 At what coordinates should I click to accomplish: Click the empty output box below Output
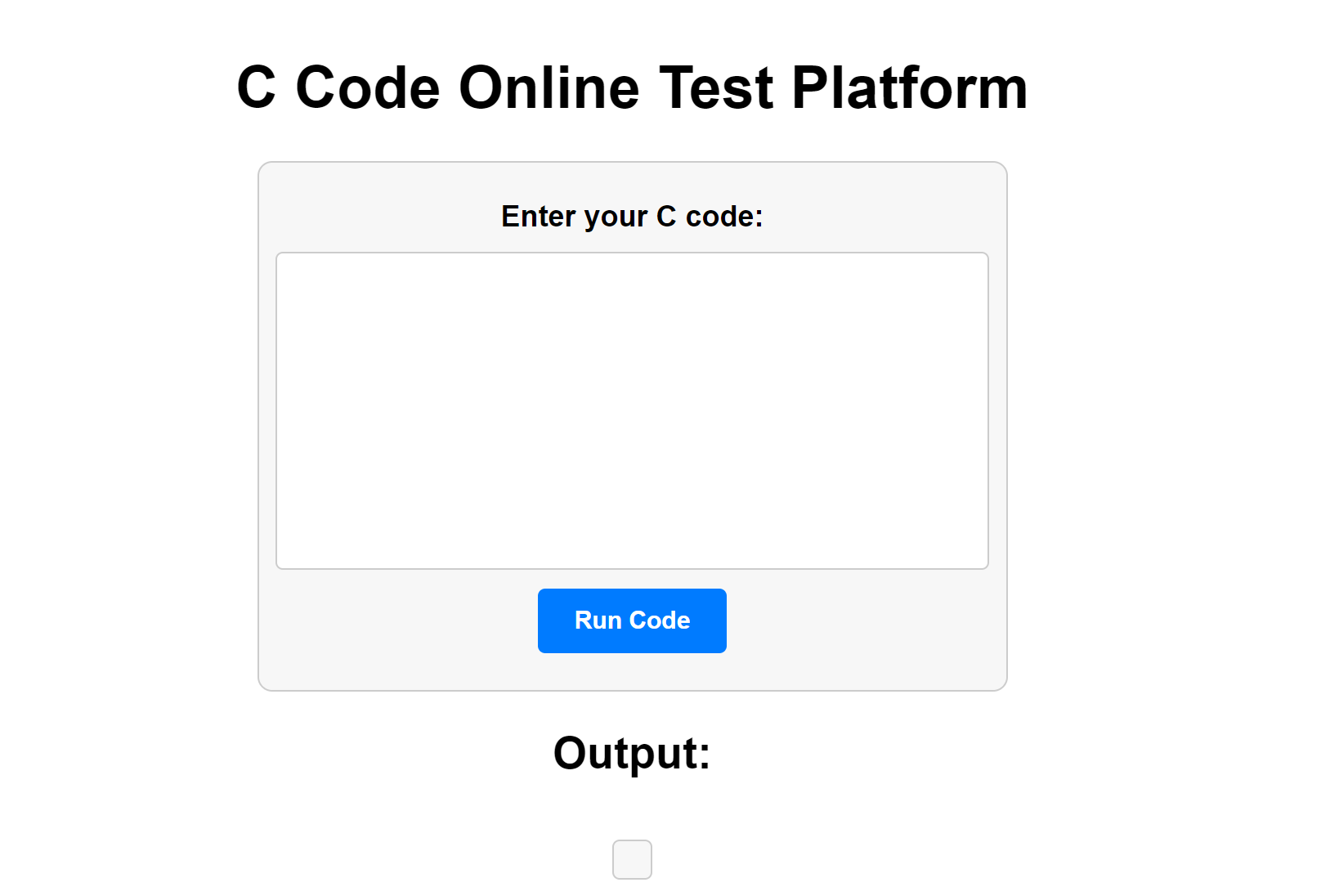coord(632,859)
